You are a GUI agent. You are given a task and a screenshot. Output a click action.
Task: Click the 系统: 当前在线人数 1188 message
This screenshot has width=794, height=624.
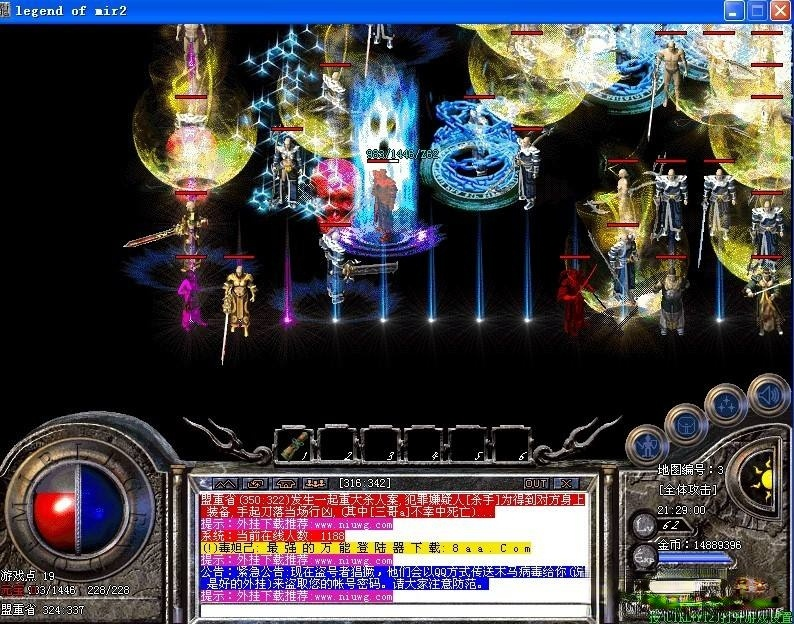point(272,536)
